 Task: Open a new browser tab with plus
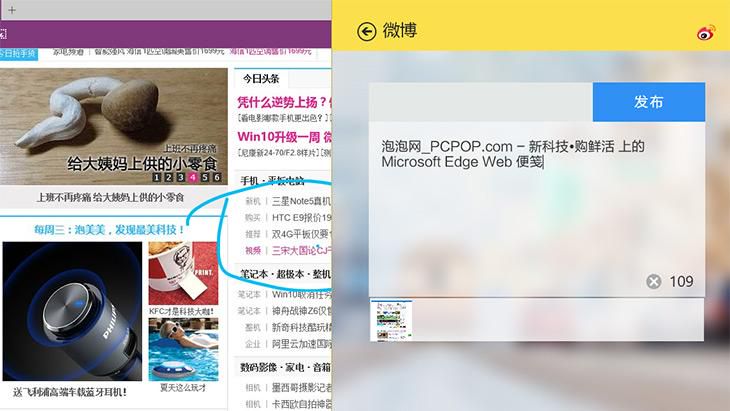12,10
